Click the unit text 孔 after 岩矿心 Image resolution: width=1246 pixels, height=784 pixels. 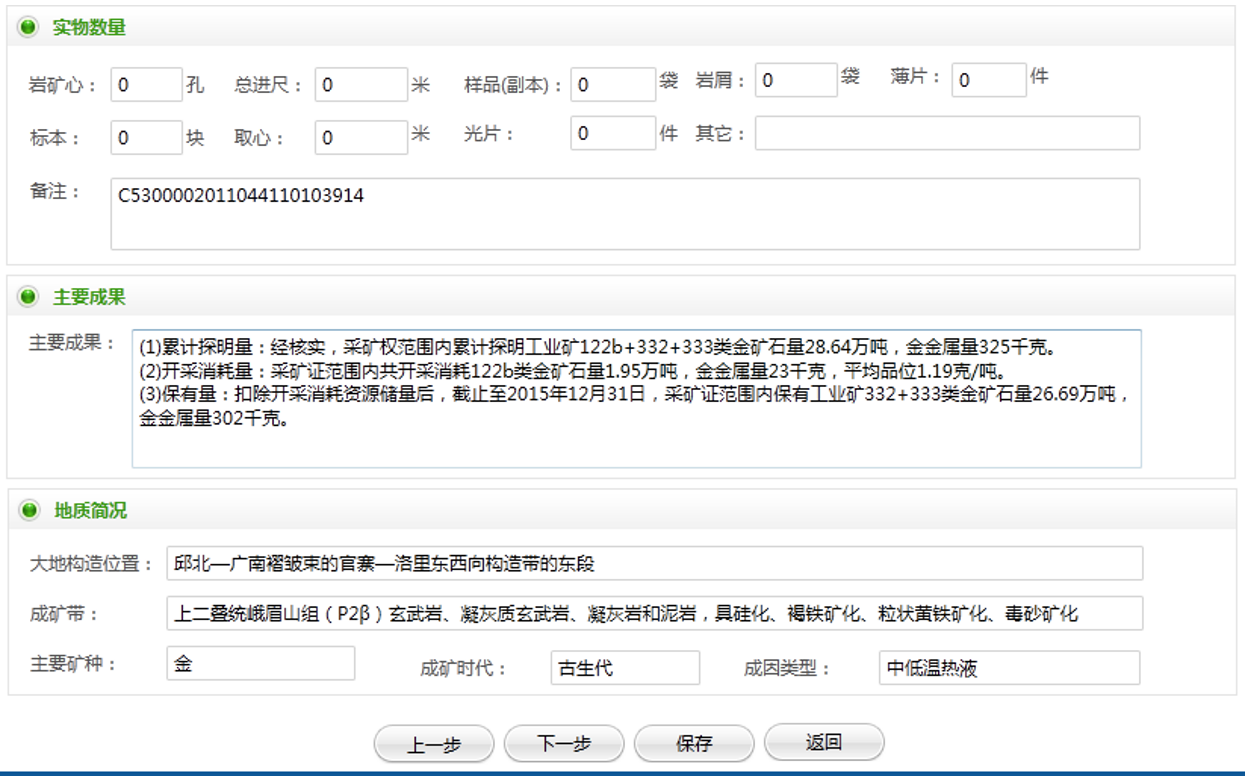pos(195,85)
